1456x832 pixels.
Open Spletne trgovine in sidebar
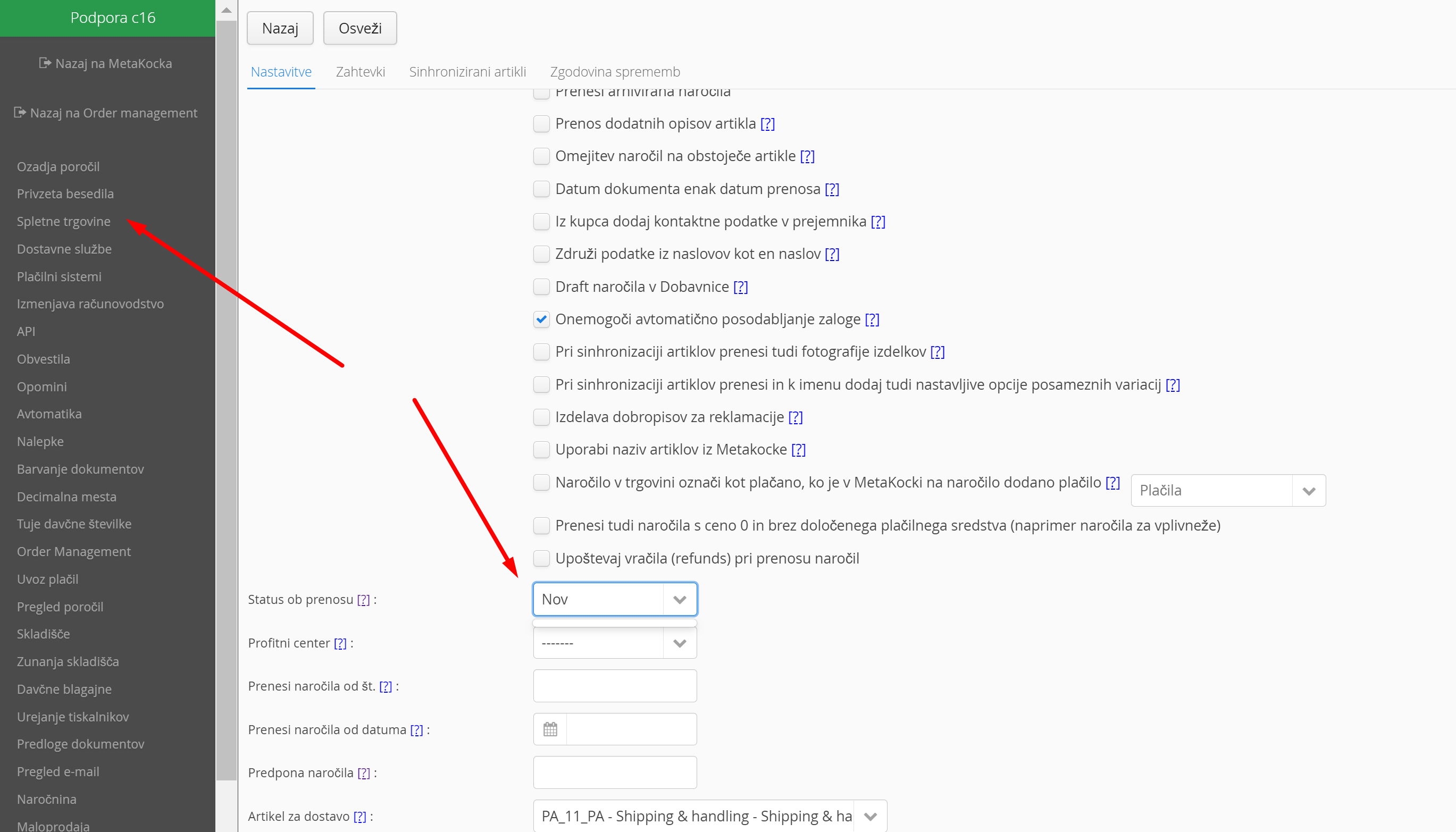click(63, 221)
